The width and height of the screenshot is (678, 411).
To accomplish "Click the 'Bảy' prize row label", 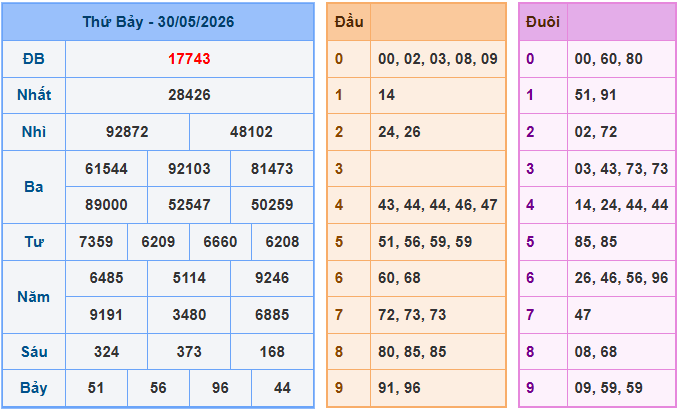I will click(x=34, y=388).
